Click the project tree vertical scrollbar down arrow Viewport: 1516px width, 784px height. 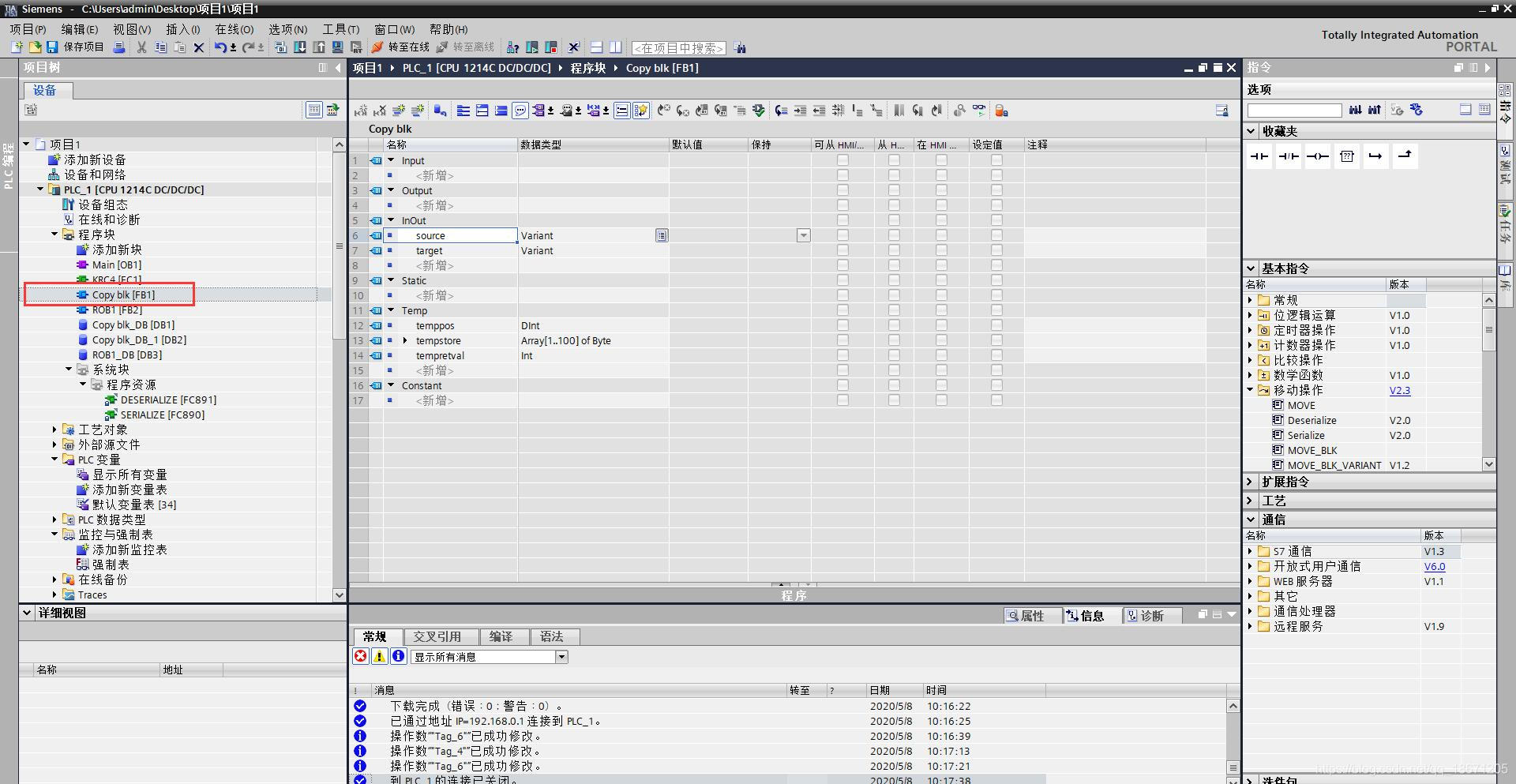[x=339, y=595]
